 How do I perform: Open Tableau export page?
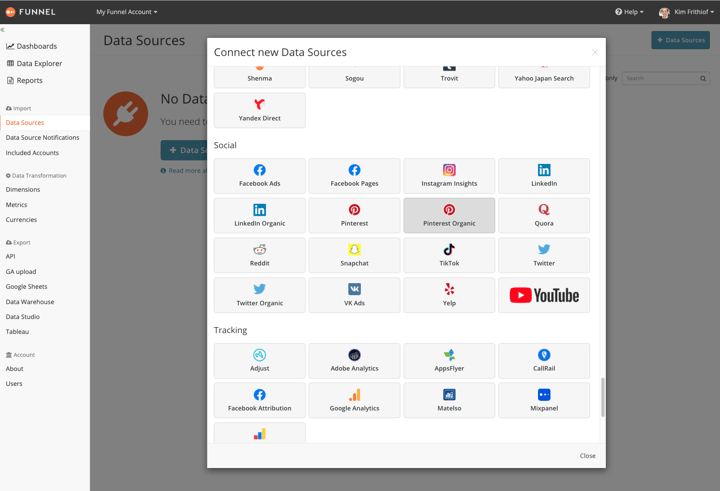coord(17,331)
